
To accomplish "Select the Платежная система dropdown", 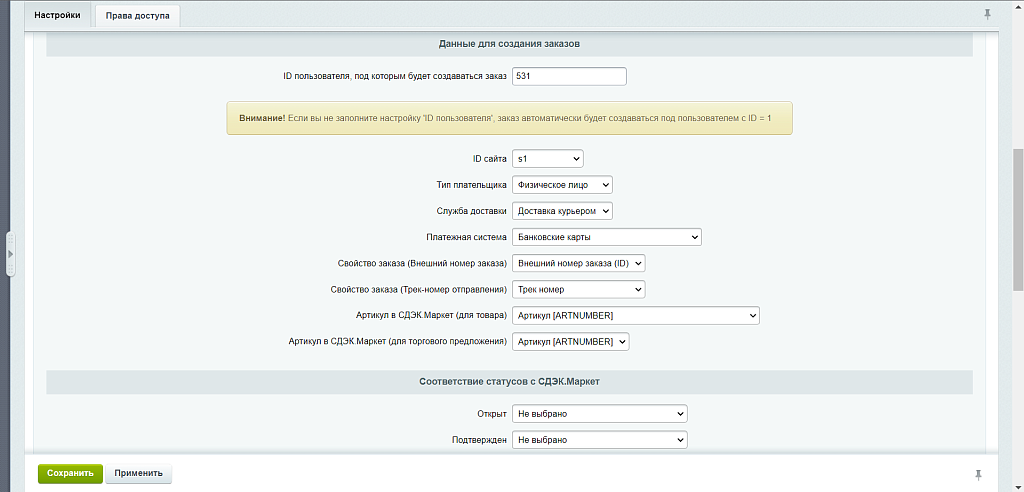I will point(606,237).
